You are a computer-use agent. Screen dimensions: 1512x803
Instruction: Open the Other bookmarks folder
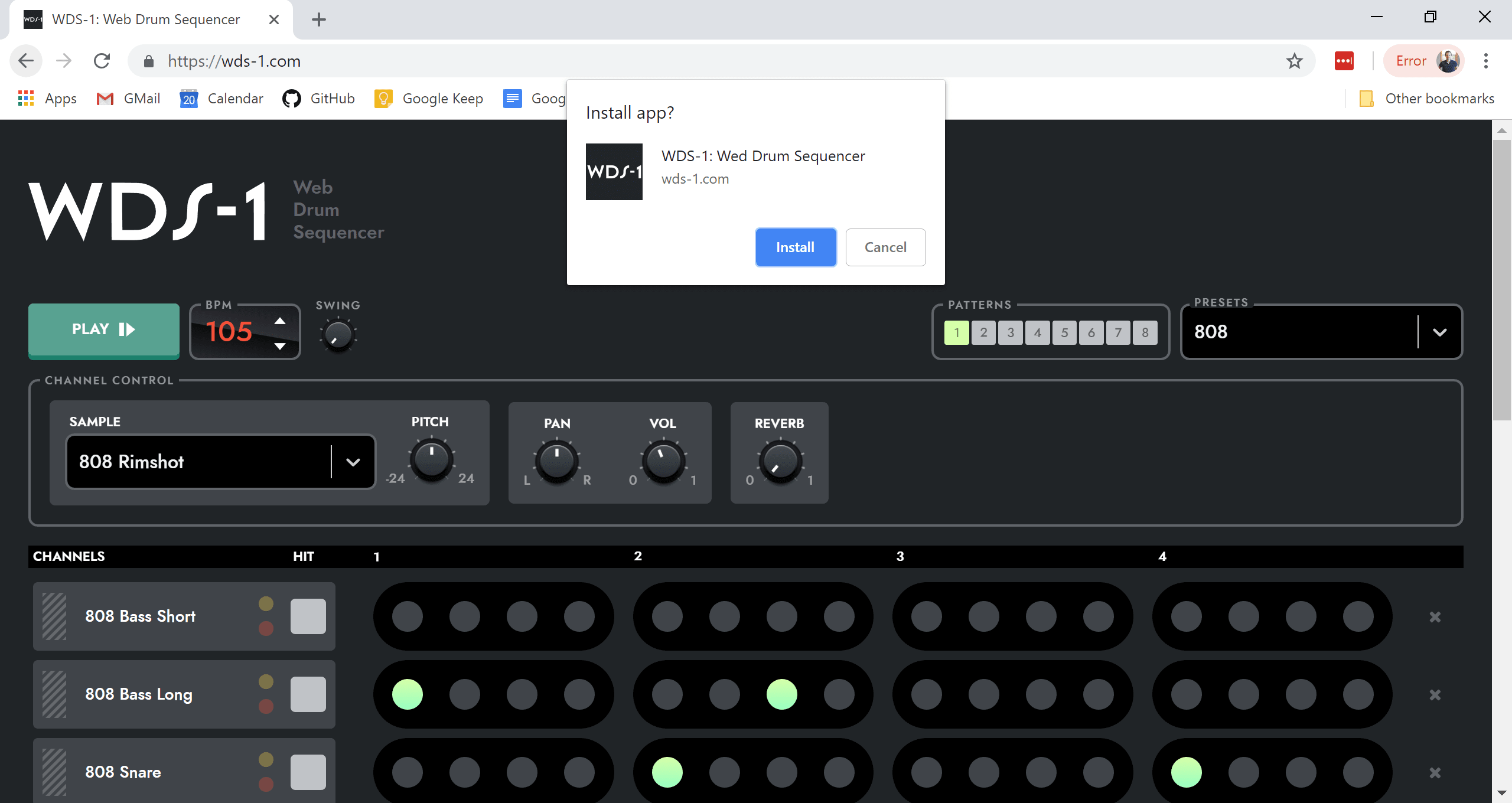[1427, 99]
